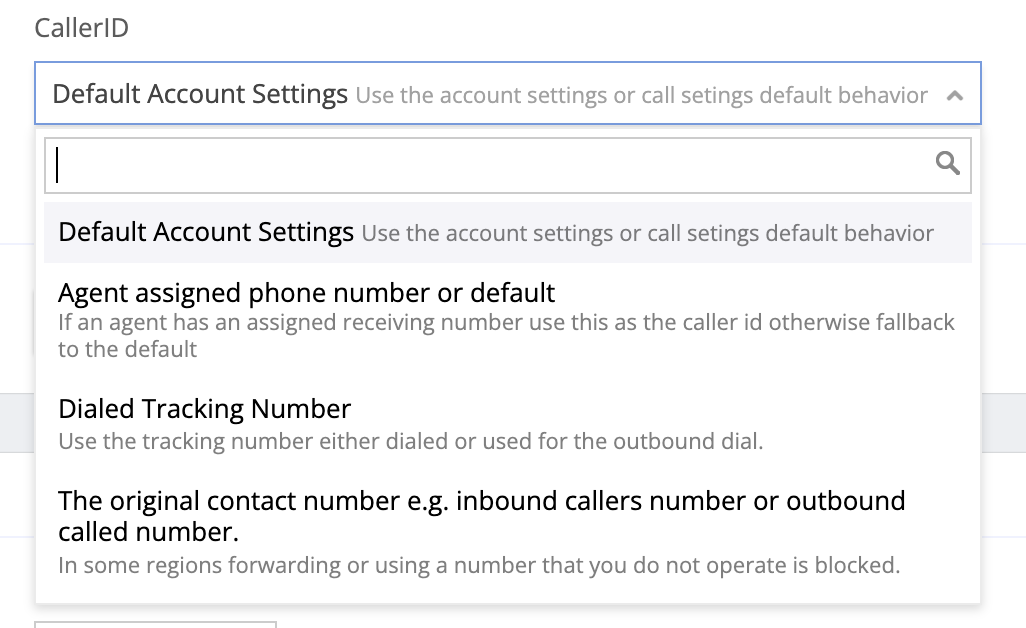The width and height of the screenshot is (1026, 628).
Task: Click the magnifying glass search icon
Action: click(x=947, y=164)
